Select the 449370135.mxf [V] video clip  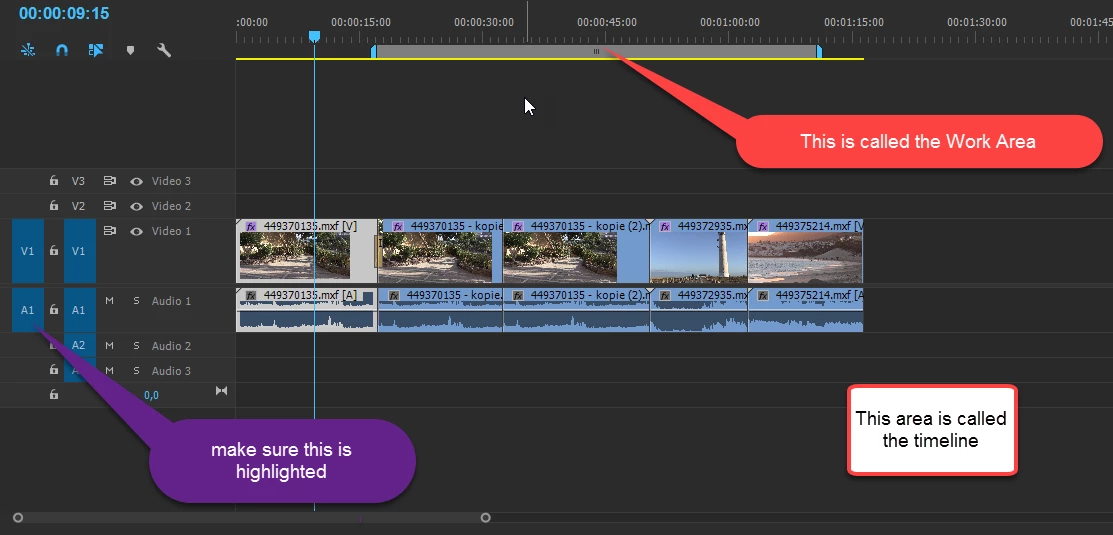pyautogui.click(x=306, y=251)
